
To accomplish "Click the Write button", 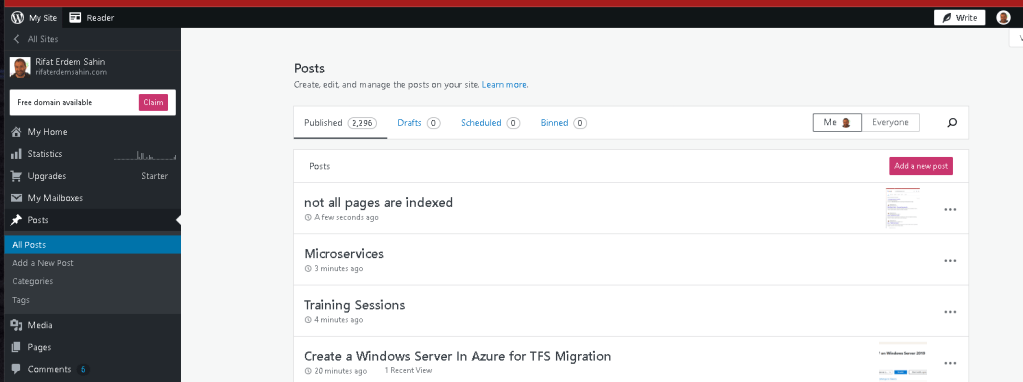I will click(x=959, y=18).
